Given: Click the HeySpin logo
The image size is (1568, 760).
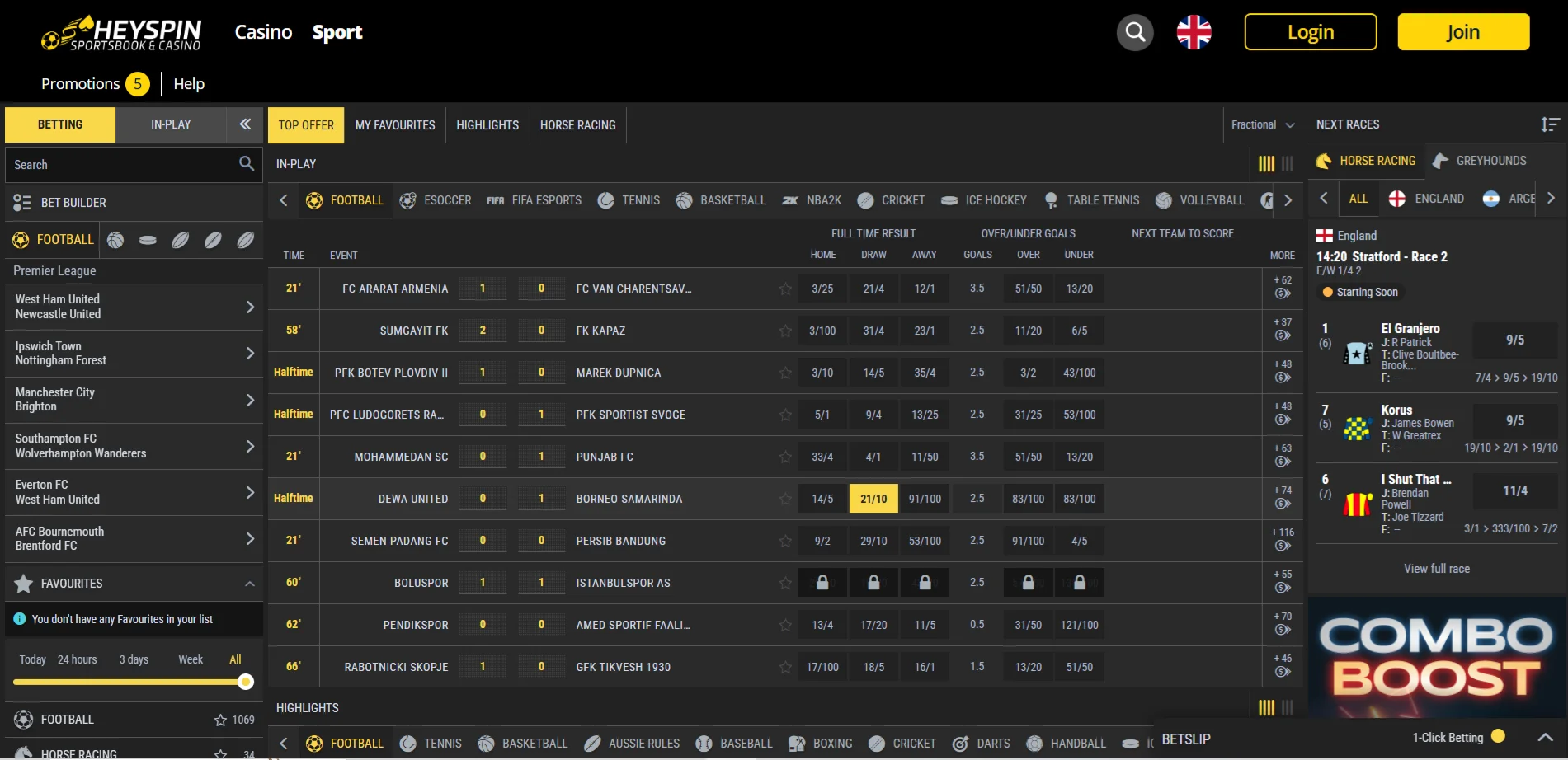Looking at the screenshot, I should click(121, 33).
